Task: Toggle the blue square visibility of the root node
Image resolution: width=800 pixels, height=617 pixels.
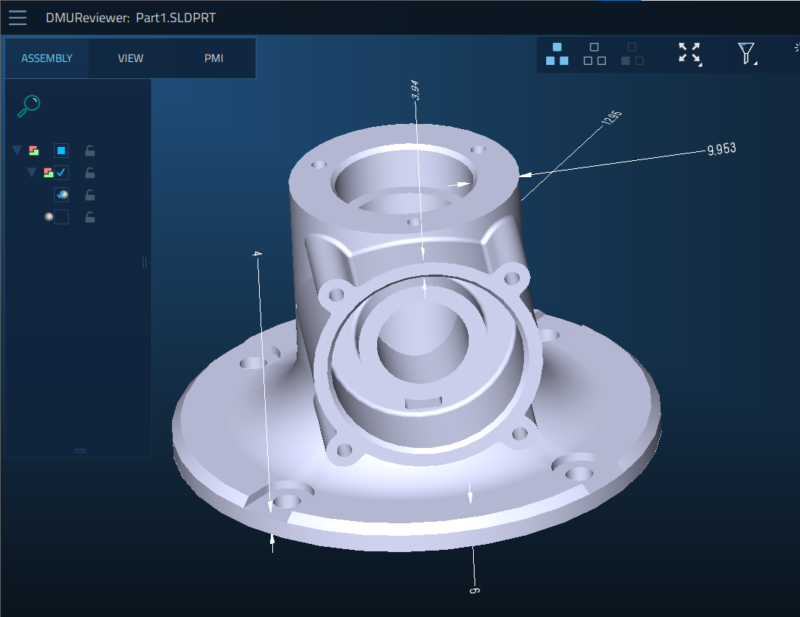Action: point(61,150)
